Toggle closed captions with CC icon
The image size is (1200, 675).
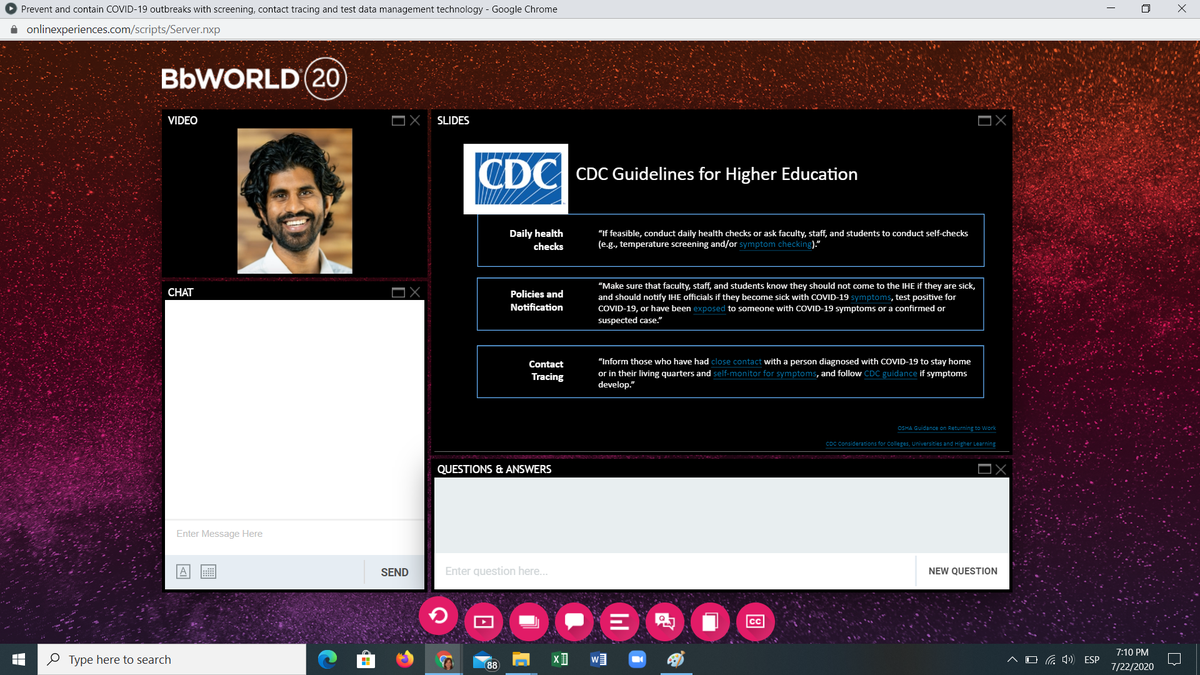point(755,622)
